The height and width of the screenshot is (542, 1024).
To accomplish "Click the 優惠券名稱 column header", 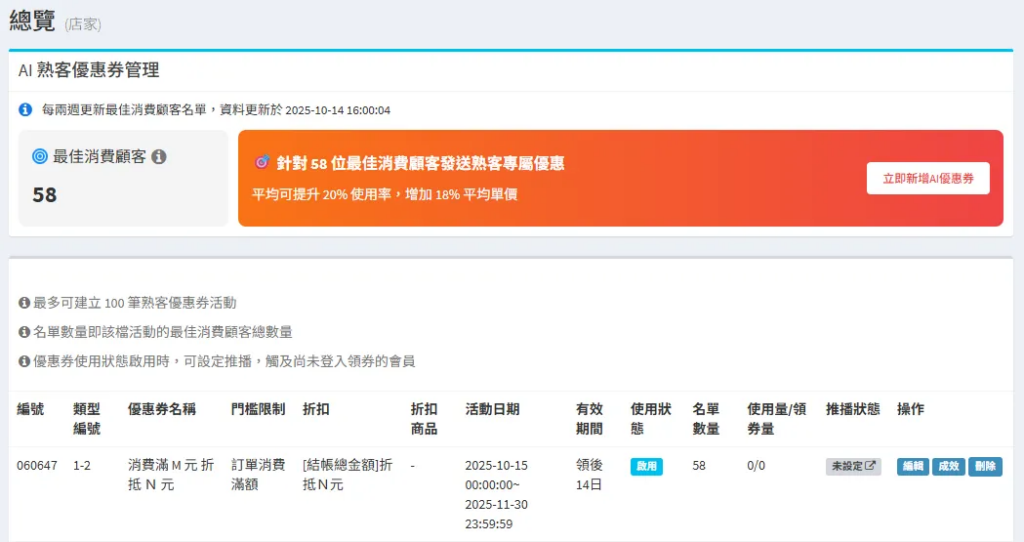I will coord(162,409).
